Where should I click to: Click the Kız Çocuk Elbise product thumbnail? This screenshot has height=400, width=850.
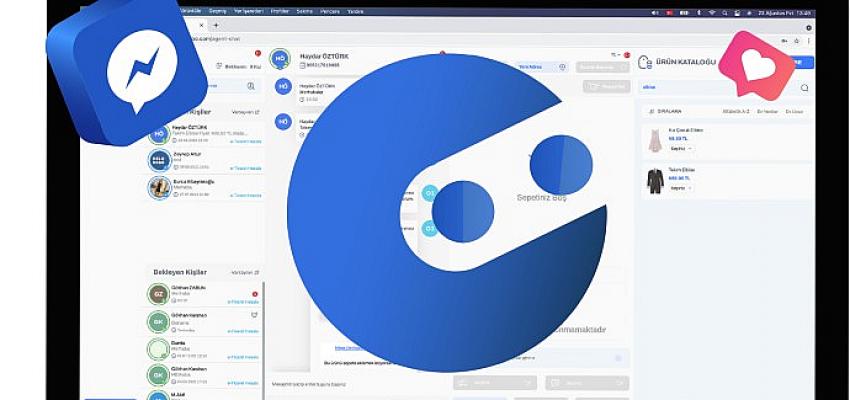[x=655, y=141]
